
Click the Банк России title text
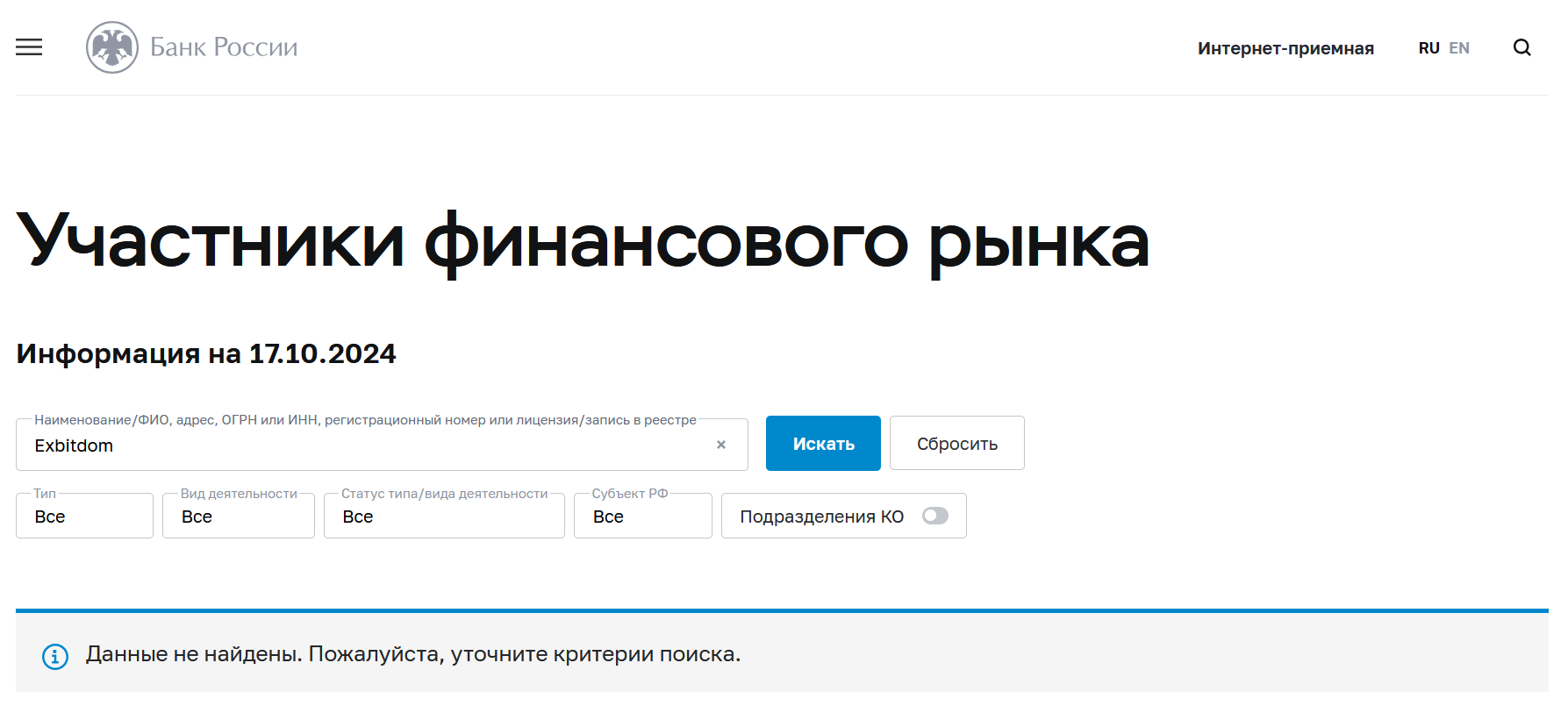(x=224, y=47)
